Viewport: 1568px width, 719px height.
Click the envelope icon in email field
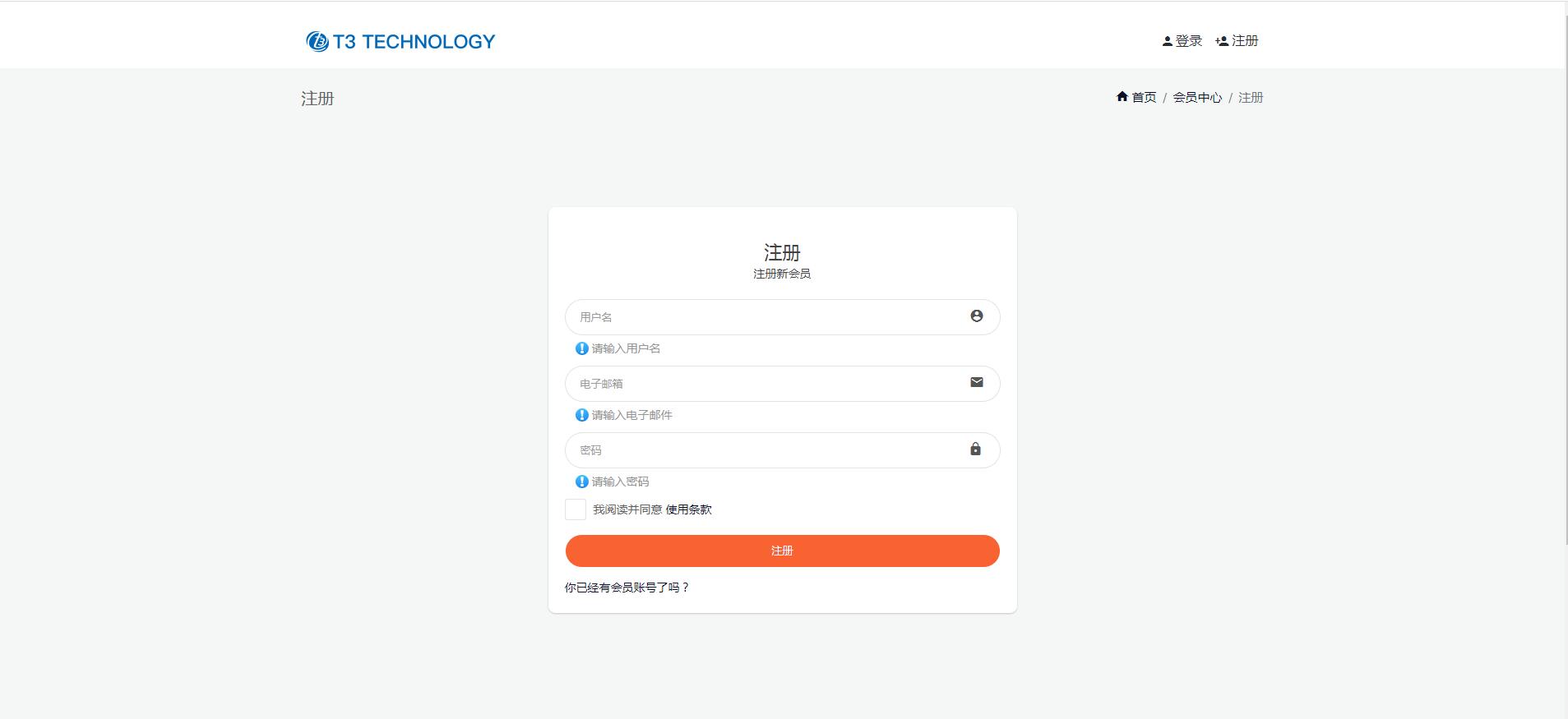[976, 382]
